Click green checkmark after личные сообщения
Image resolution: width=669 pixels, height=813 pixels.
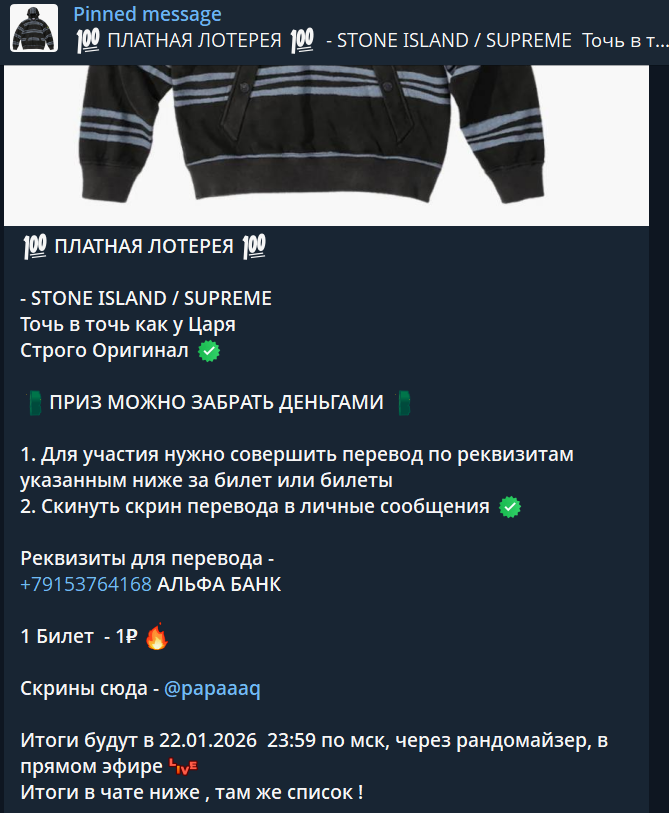510,507
